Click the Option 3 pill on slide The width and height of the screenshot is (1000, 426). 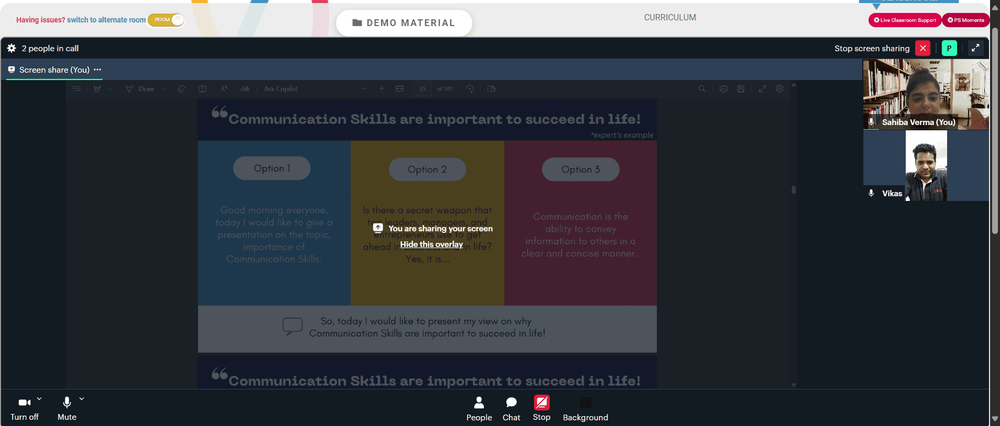click(x=580, y=170)
